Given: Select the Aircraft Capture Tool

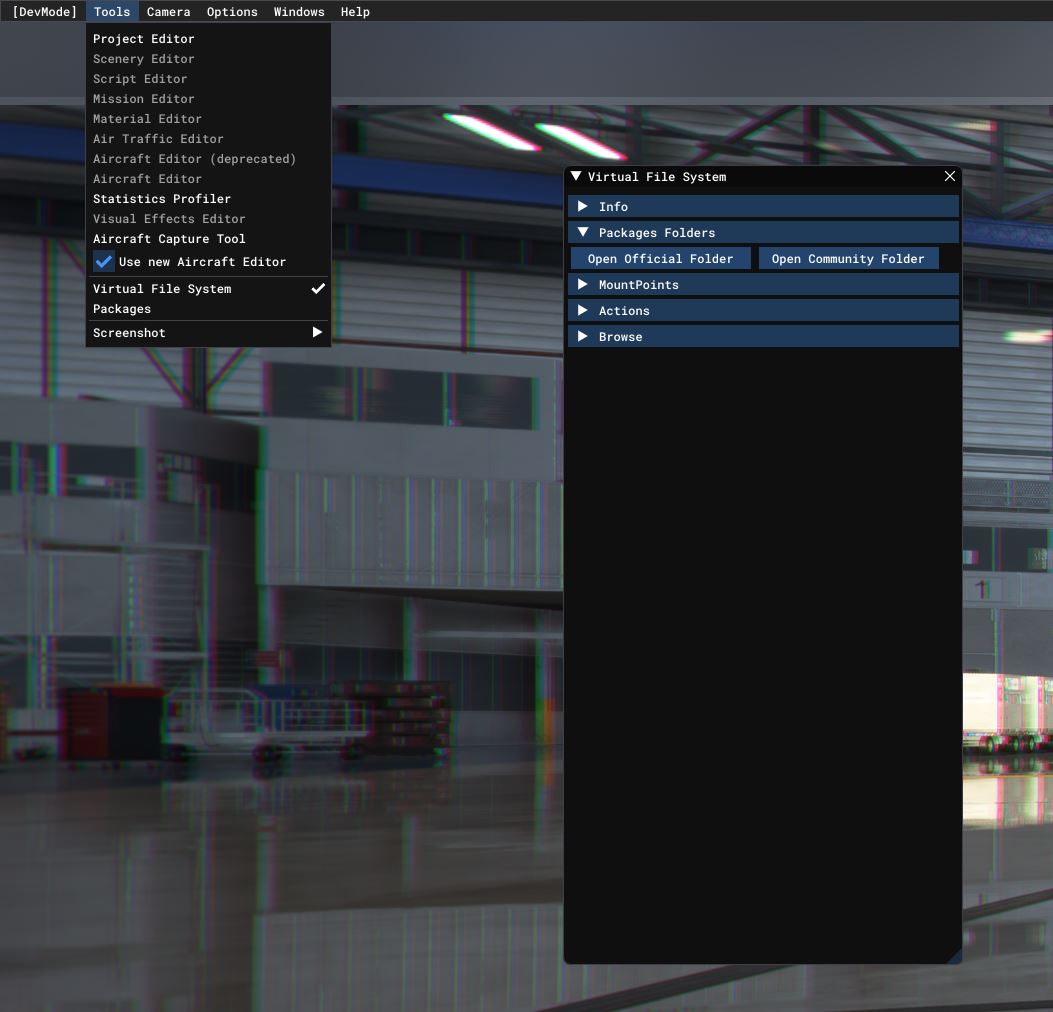Looking at the screenshot, I should pos(169,239).
